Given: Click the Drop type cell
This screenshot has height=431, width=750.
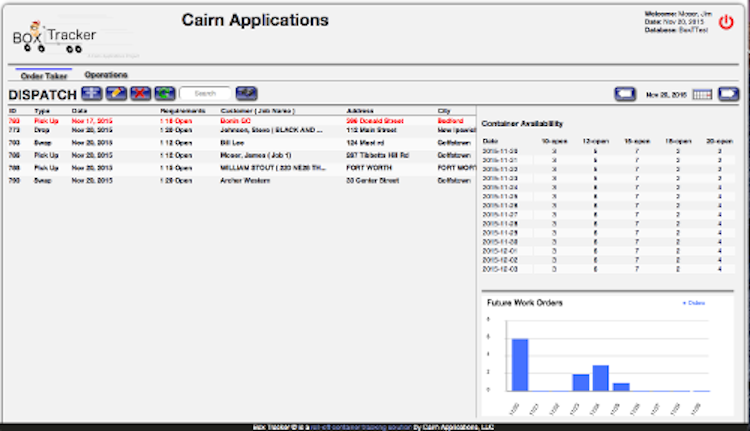Looking at the screenshot, I should 42,130.
